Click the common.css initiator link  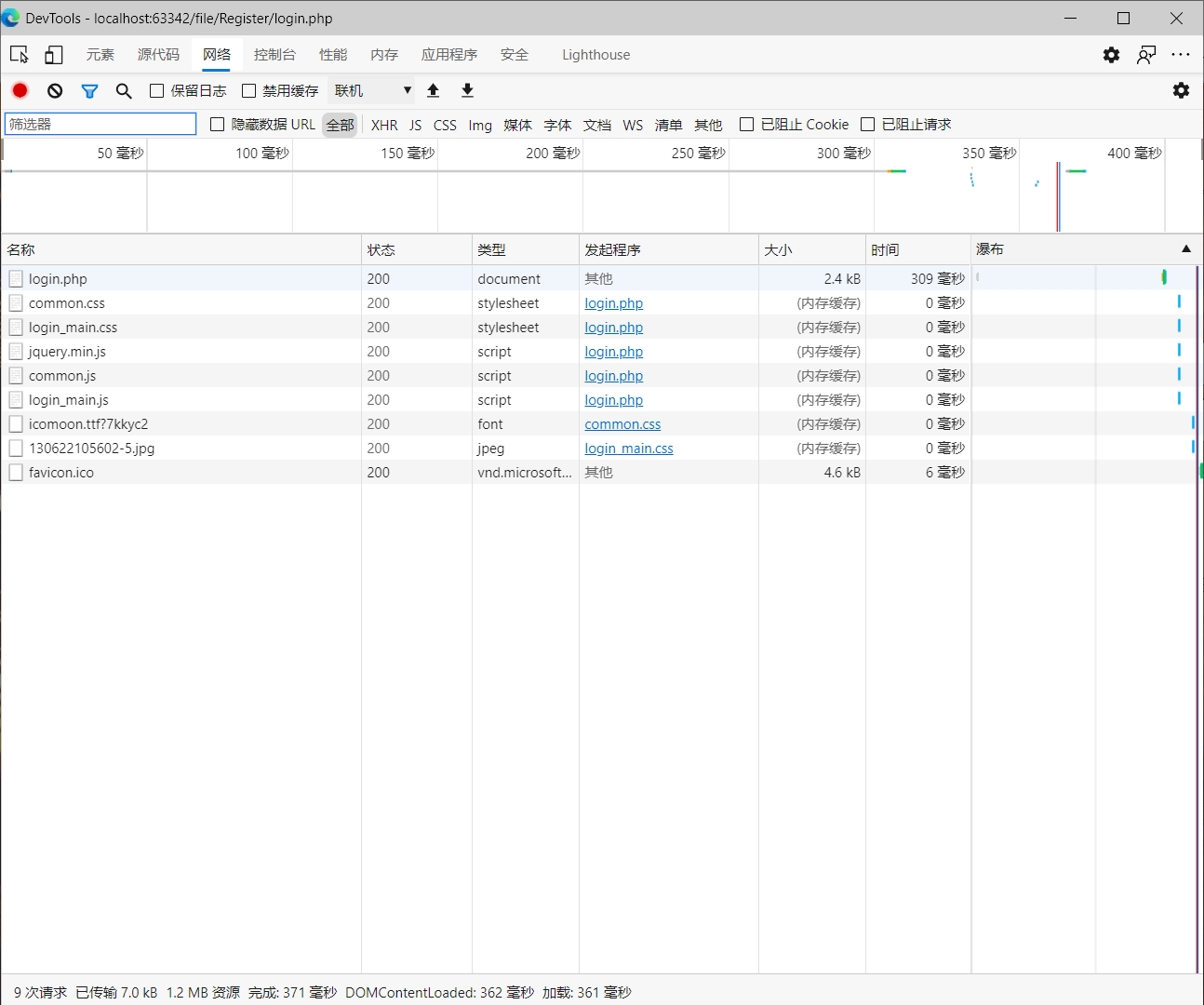(x=622, y=424)
